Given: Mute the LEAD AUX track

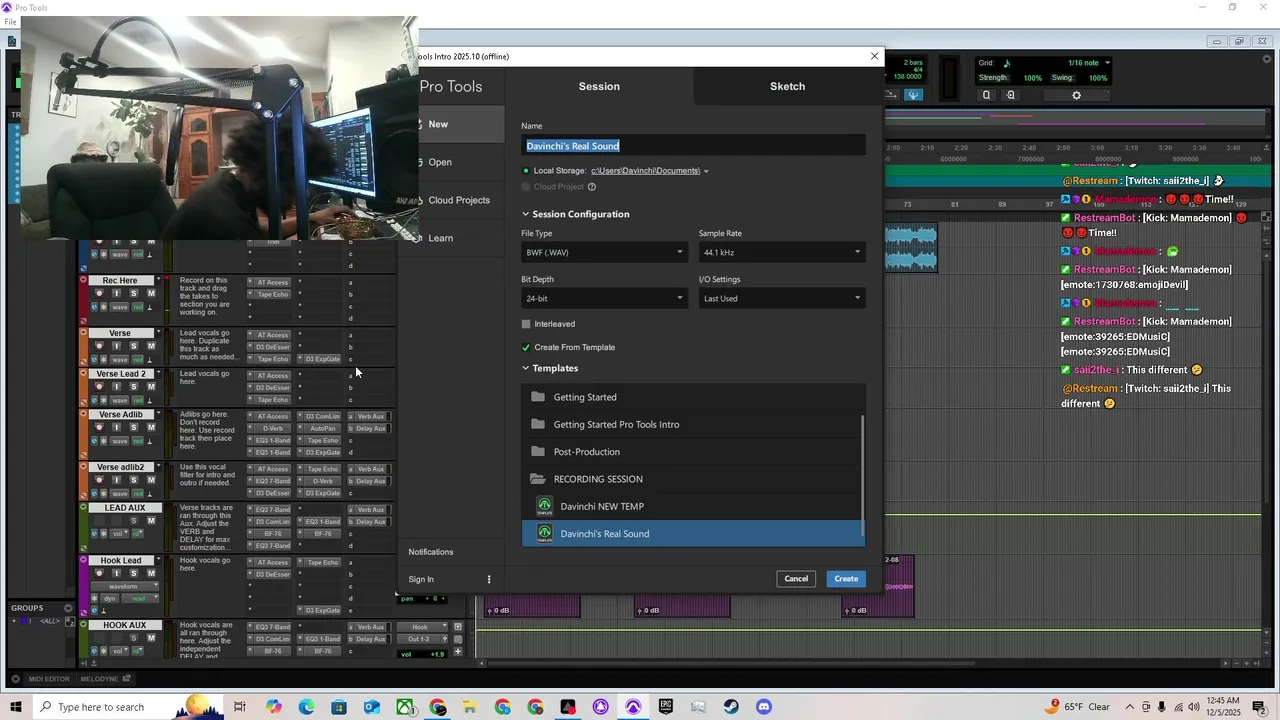Looking at the screenshot, I should coord(151,521).
